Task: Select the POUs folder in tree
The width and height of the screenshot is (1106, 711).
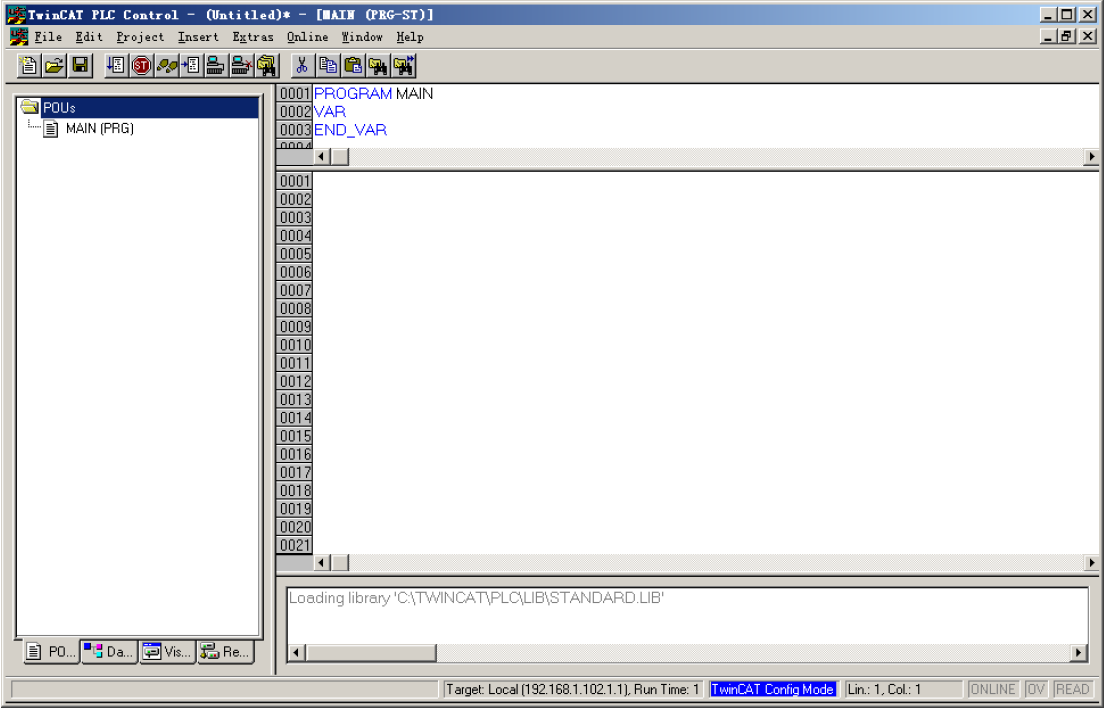Action: click(138, 107)
